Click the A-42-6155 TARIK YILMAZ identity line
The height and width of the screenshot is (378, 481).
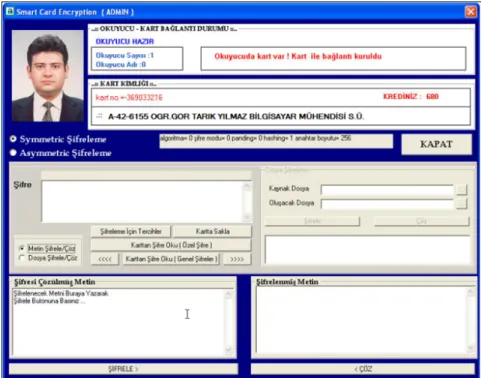click(x=236, y=116)
